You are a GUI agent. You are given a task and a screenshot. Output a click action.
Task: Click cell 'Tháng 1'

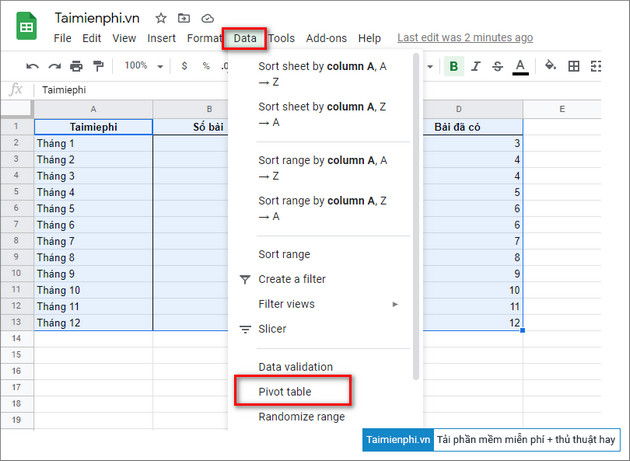tap(93, 143)
